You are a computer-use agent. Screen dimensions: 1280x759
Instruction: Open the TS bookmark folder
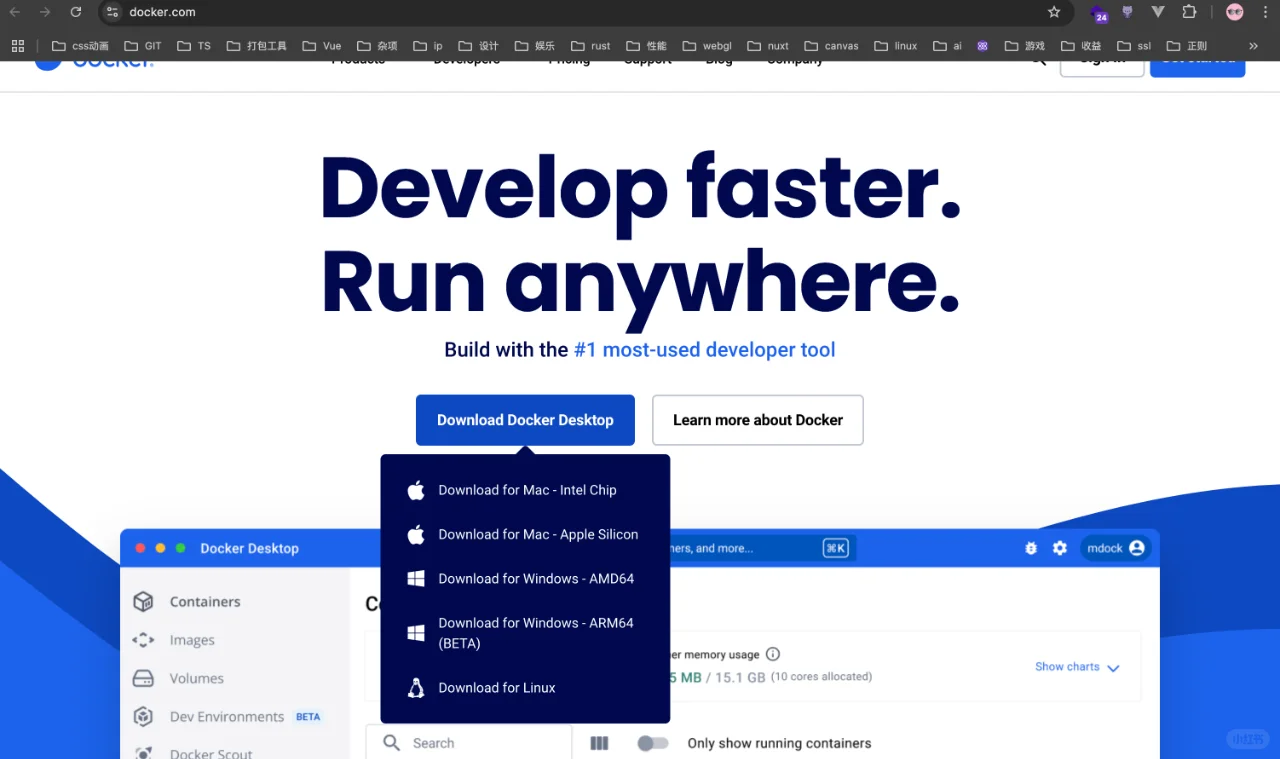tap(194, 46)
